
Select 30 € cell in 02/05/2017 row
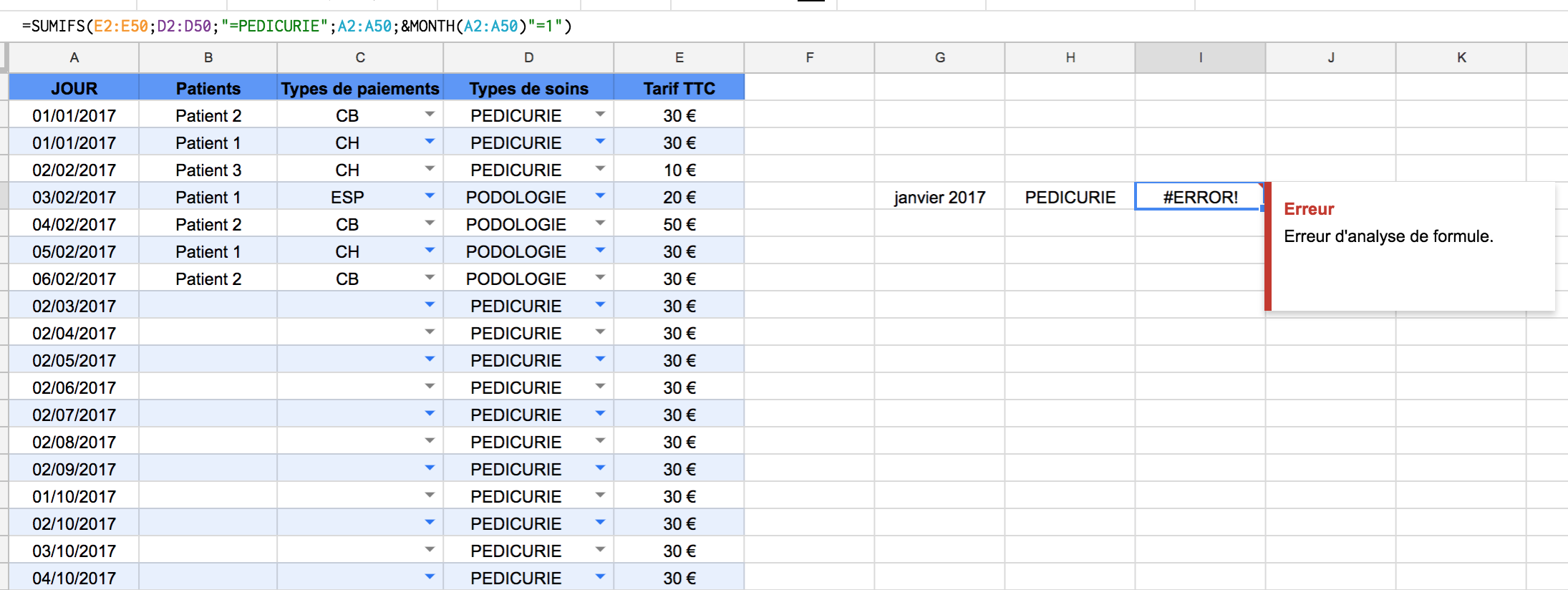679,359
